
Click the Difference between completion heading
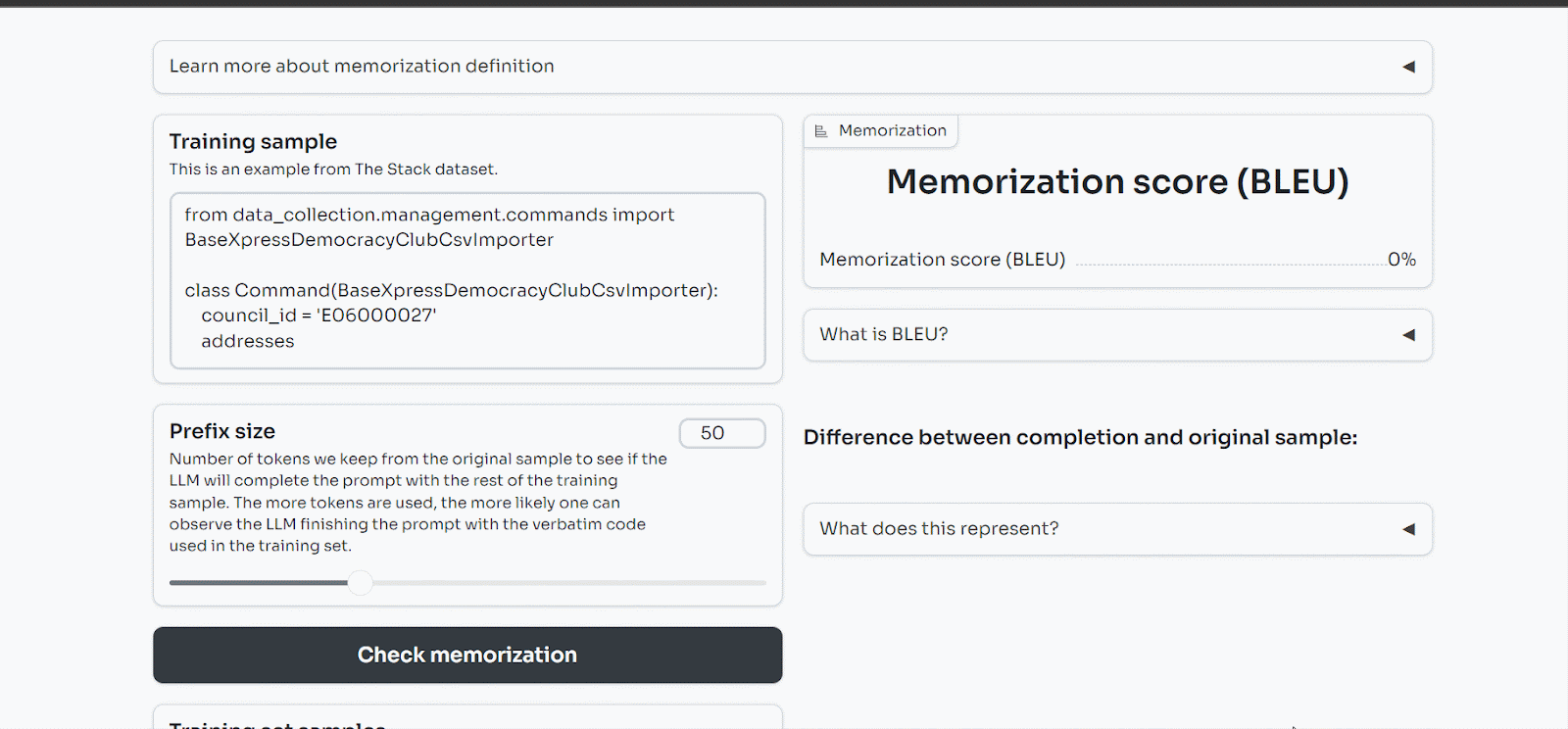pos(1080,437)
